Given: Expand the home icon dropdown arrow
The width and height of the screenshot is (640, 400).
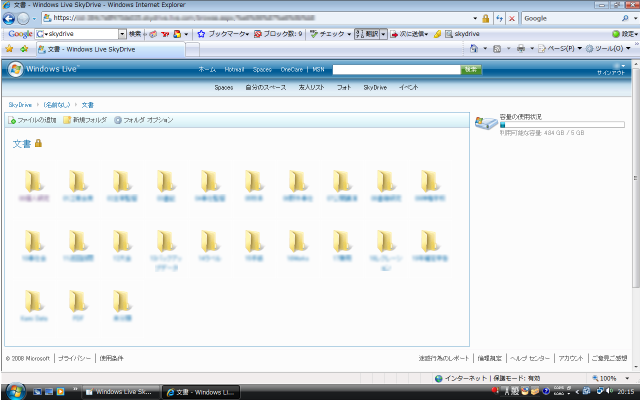Looking at the screenshot, I should [485, 49].
